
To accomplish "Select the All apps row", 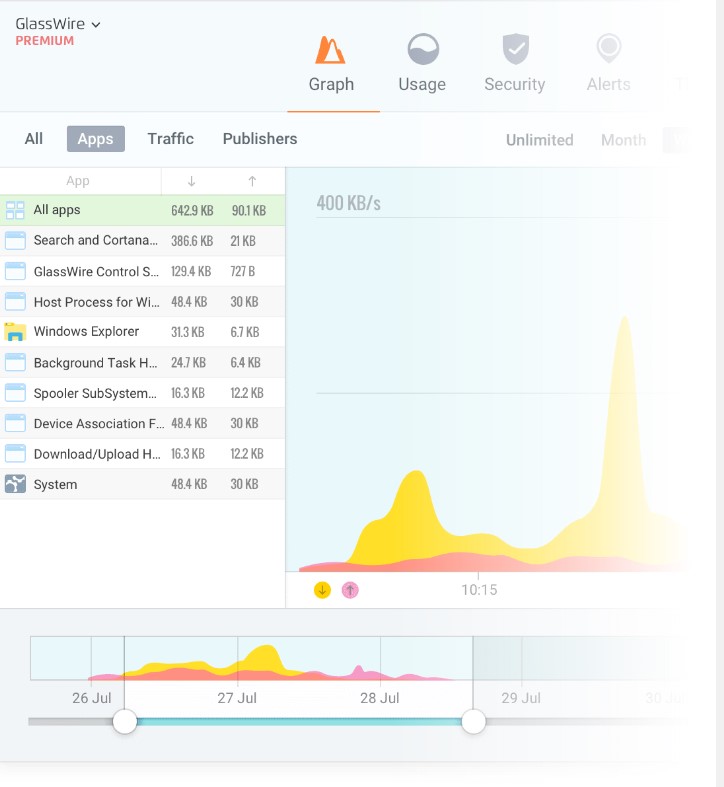I will pyautogui.click(x=143, y=210).
